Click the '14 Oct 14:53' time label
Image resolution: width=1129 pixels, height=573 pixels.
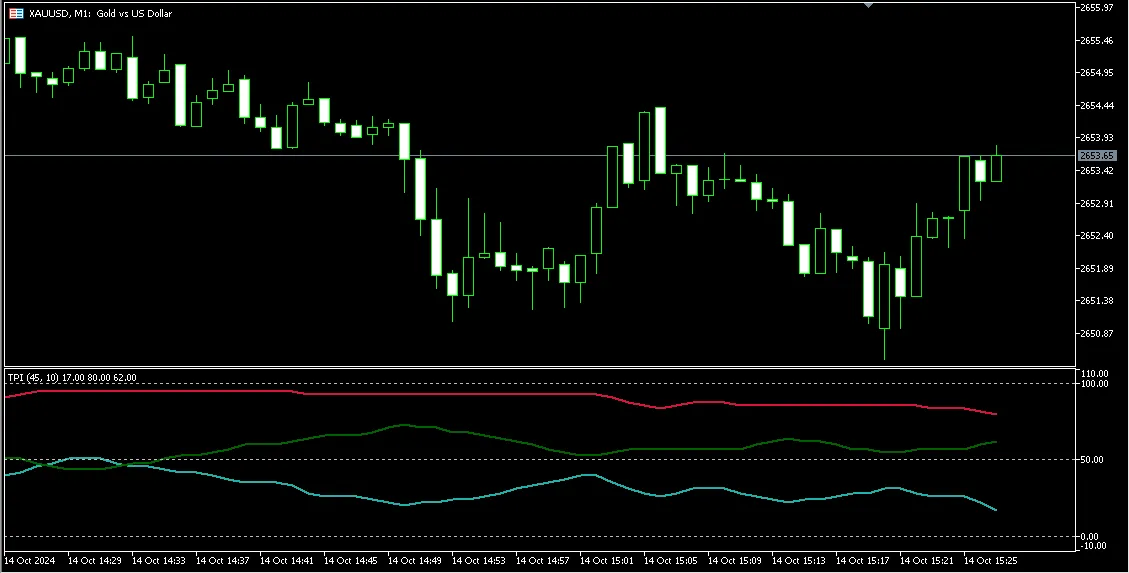479,560
